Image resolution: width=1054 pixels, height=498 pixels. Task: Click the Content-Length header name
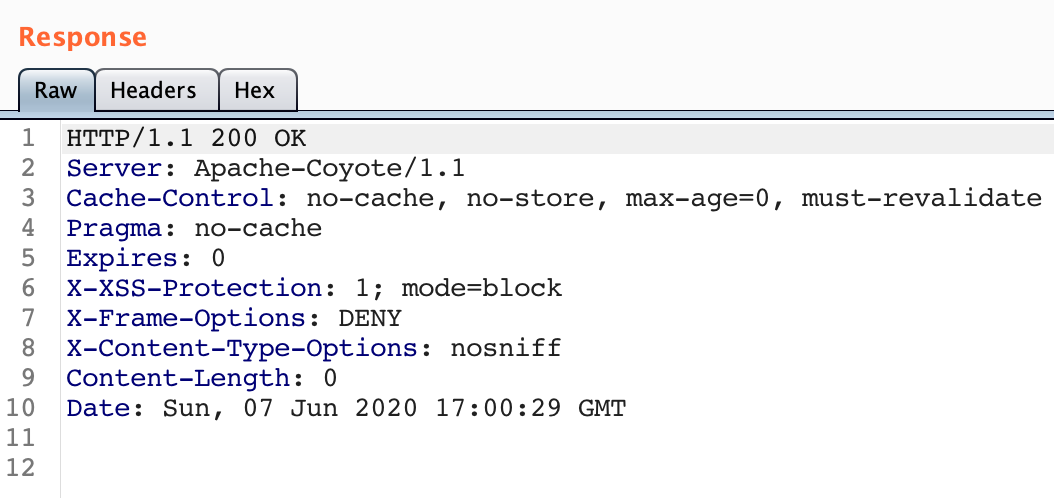(178, 378)
